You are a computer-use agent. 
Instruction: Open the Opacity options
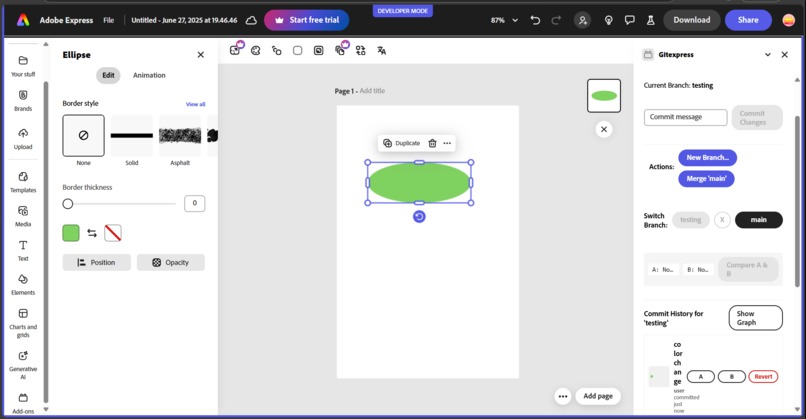point(171,262)
